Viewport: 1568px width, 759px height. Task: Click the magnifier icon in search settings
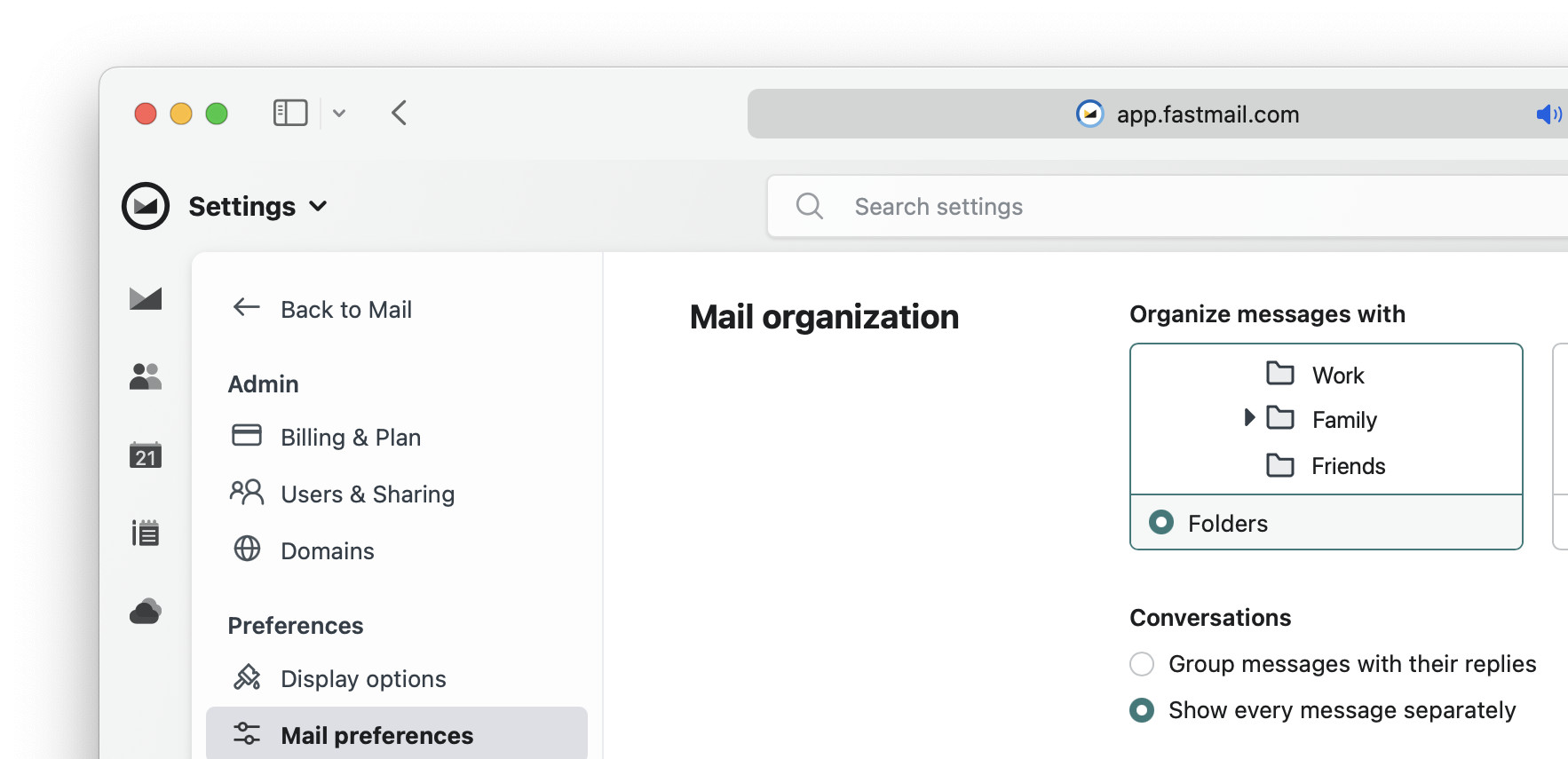pyautogui.click(x=810, y=206)
